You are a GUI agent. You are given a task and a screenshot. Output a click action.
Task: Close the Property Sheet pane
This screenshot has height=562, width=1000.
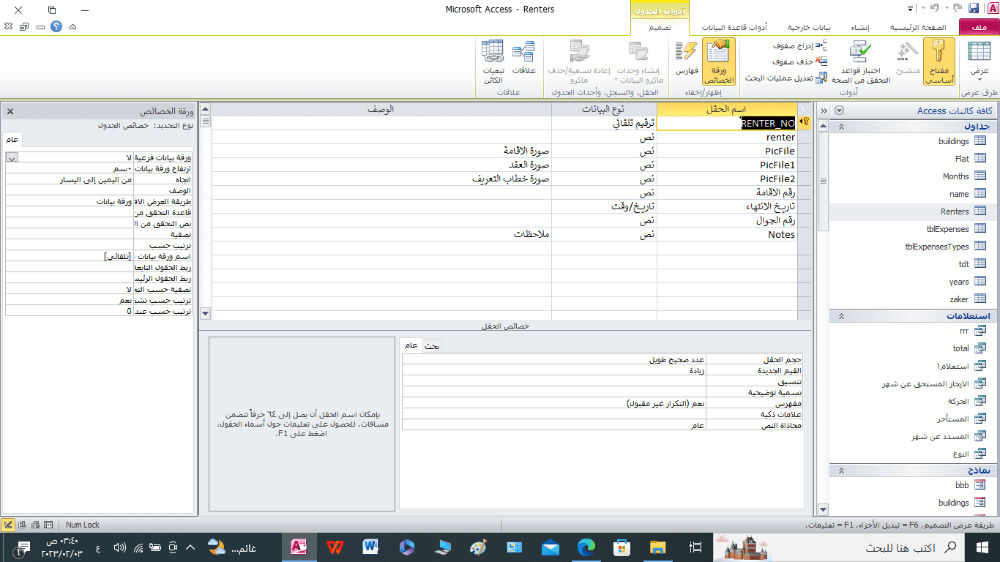coord(10,111)
